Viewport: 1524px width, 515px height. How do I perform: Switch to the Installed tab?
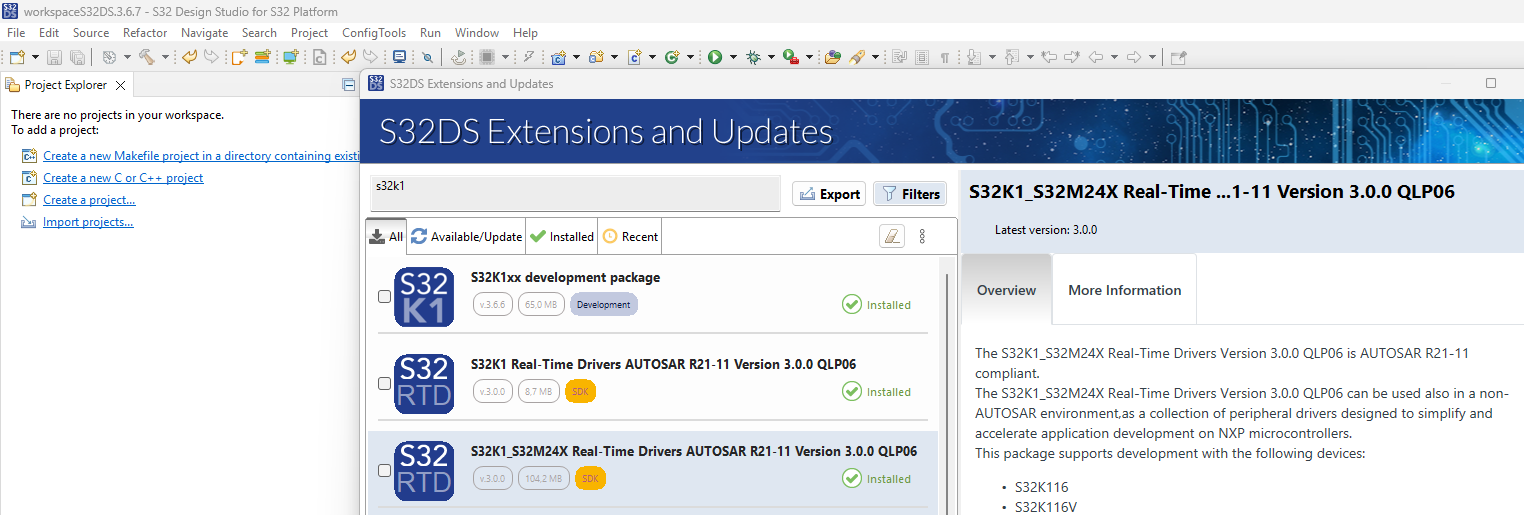(562, 237)
